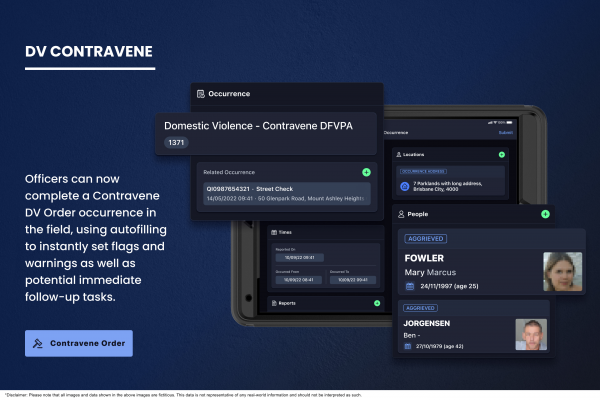
Task: Click the location pin icon
Action: [405, 186]
